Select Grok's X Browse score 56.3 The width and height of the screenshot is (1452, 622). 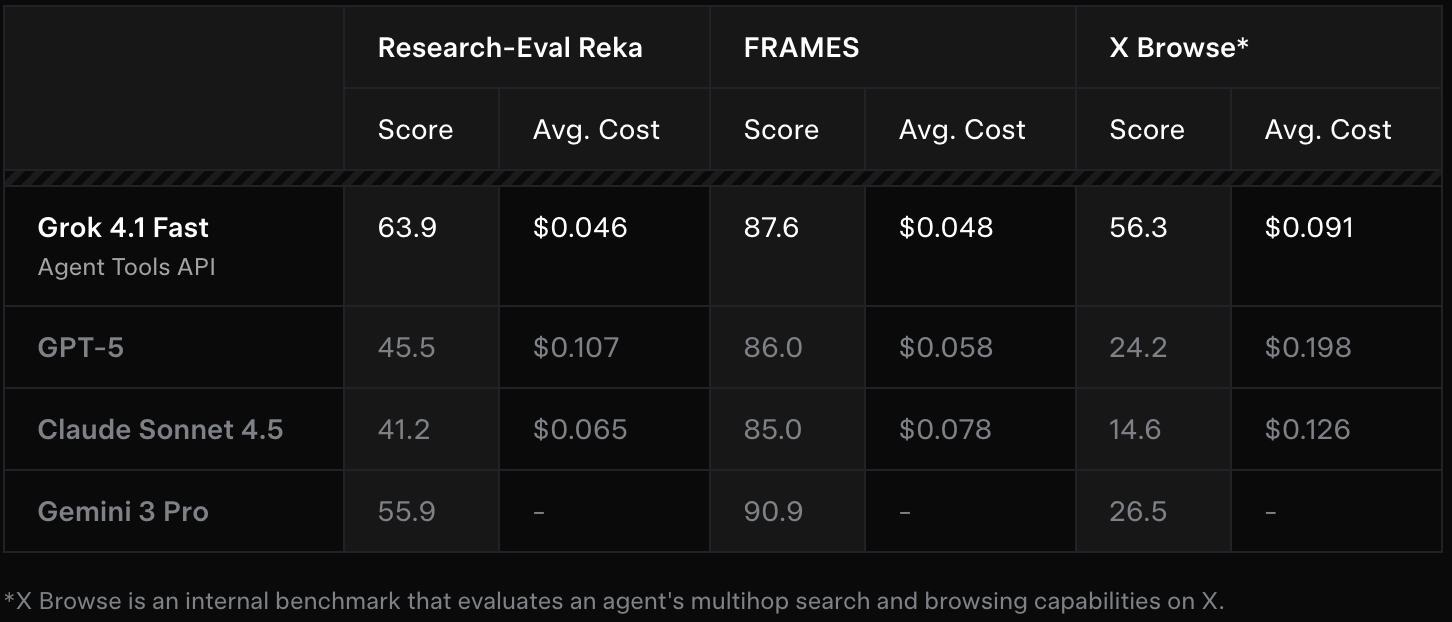(1138, 228)
